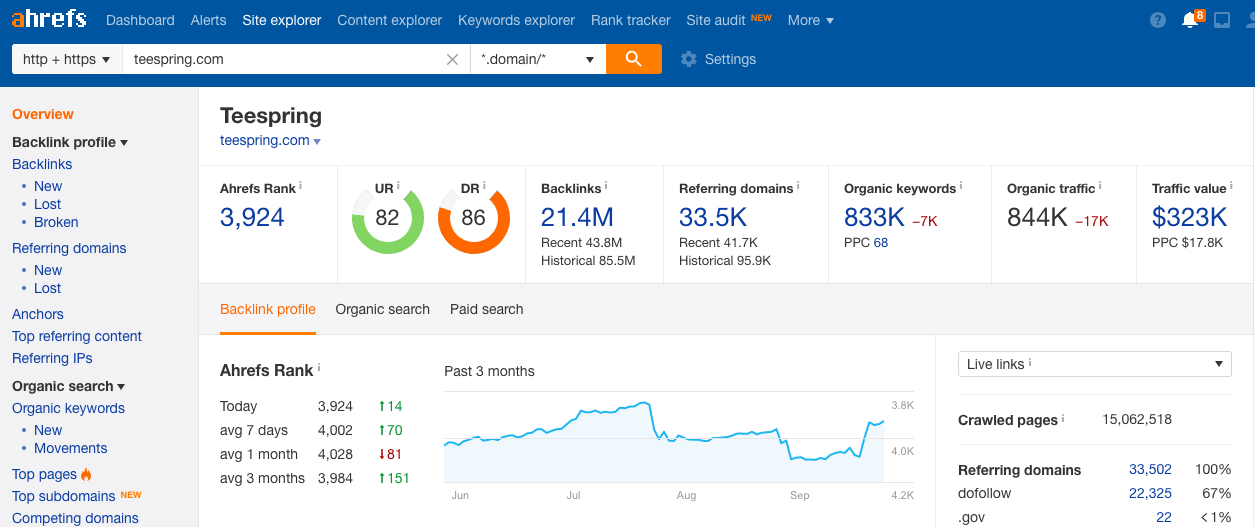Click the info icon next to DR
This screenshot has height=527, width=1255.
point(484,186)
